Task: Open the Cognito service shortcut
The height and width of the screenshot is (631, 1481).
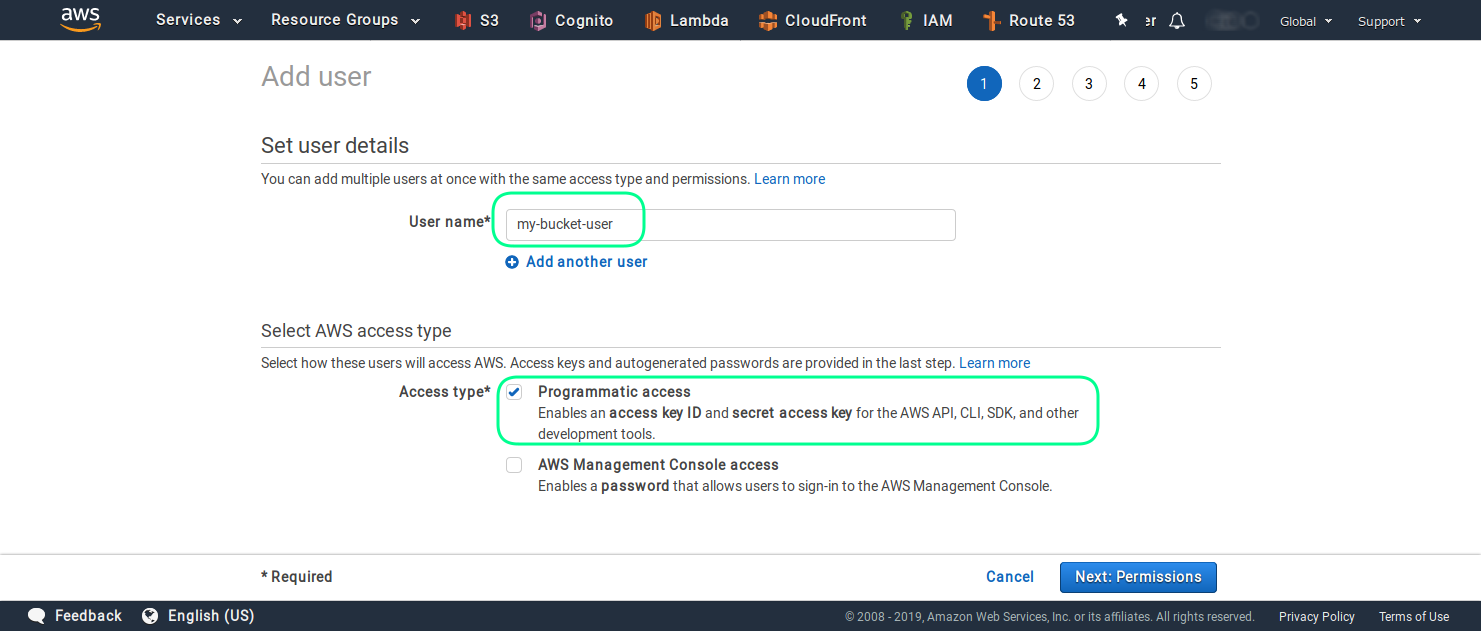Action: click(571, 20)
